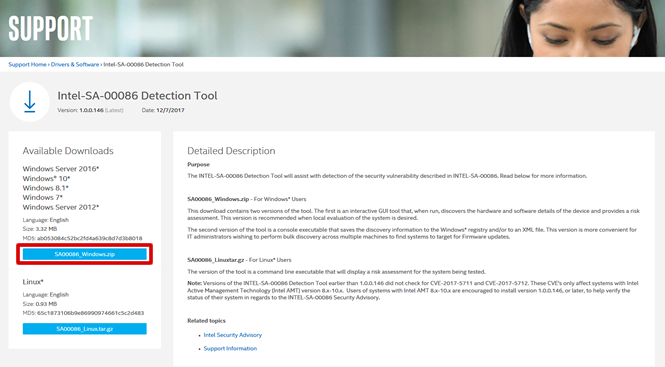Click the Purpose subheading

pyautogui.click(x=198, y=165)
